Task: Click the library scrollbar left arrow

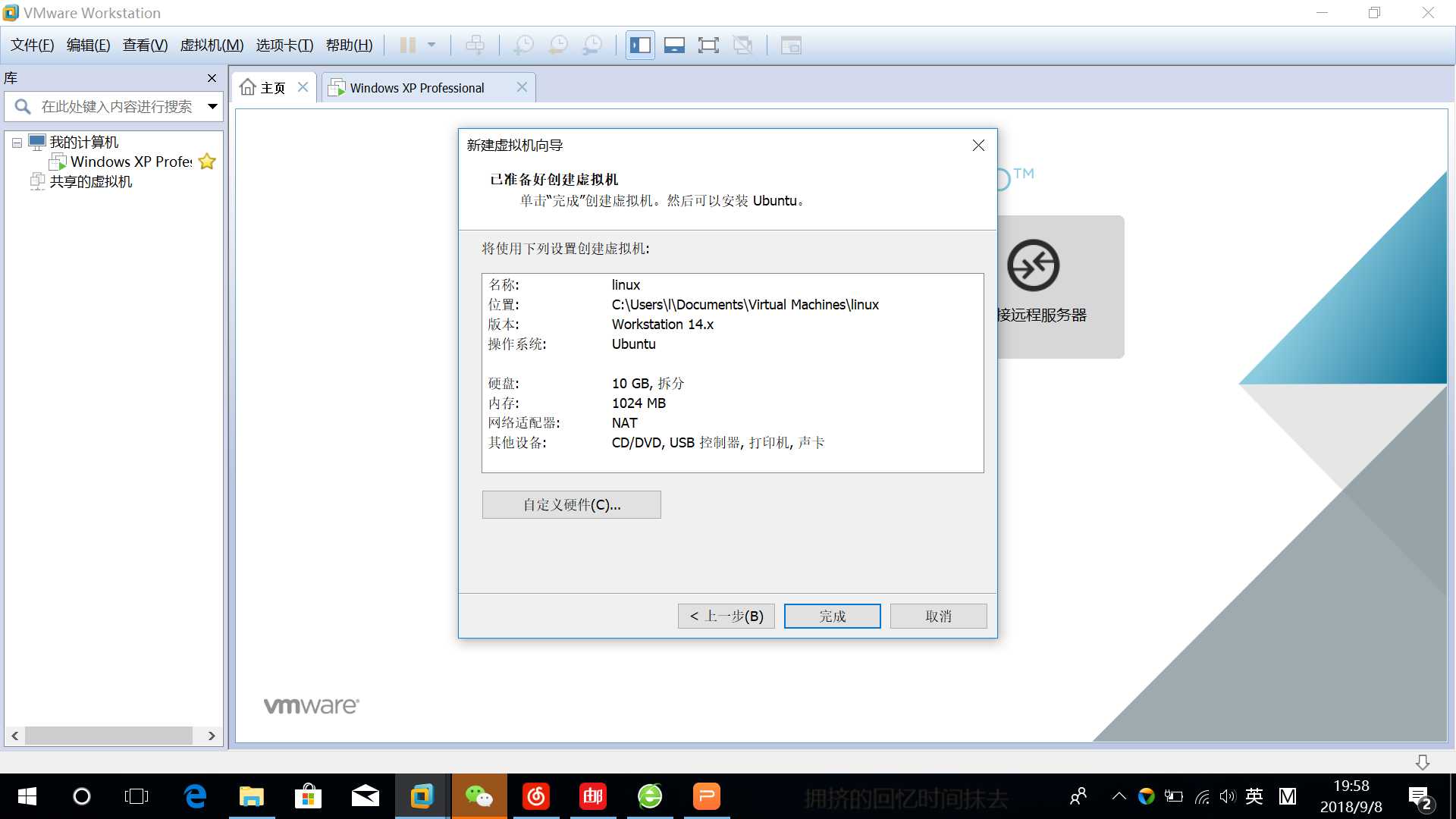Action: (x=14, y=736)
